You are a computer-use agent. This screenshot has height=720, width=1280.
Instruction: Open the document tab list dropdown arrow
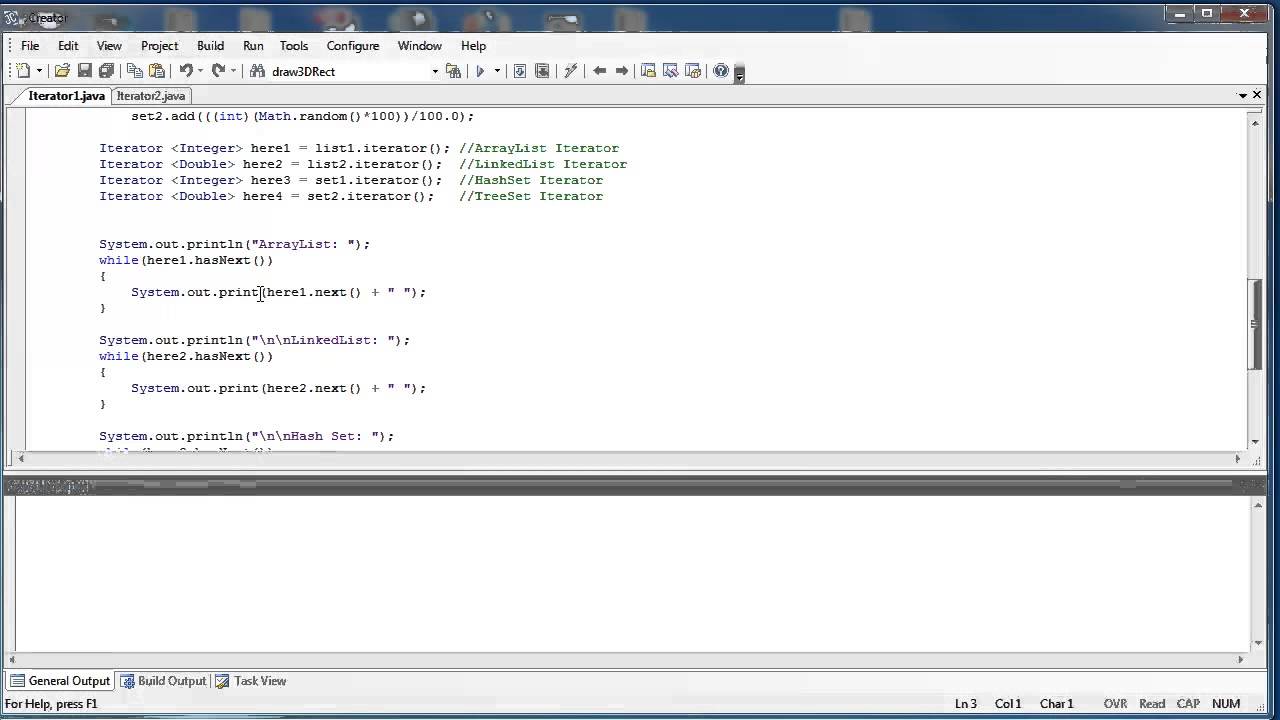pos(1243,96)
